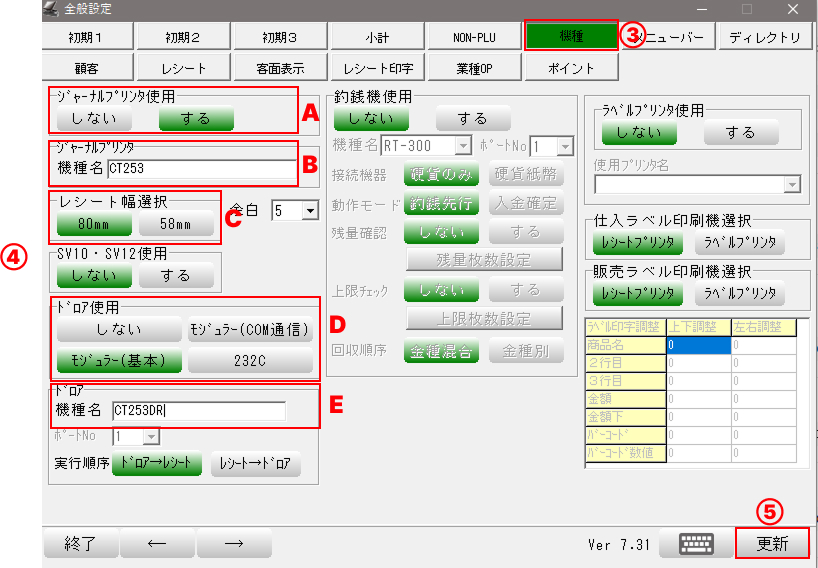Open the NON-PLU tab
Viewport: 818px width, 568px height.
pos(474,37)
